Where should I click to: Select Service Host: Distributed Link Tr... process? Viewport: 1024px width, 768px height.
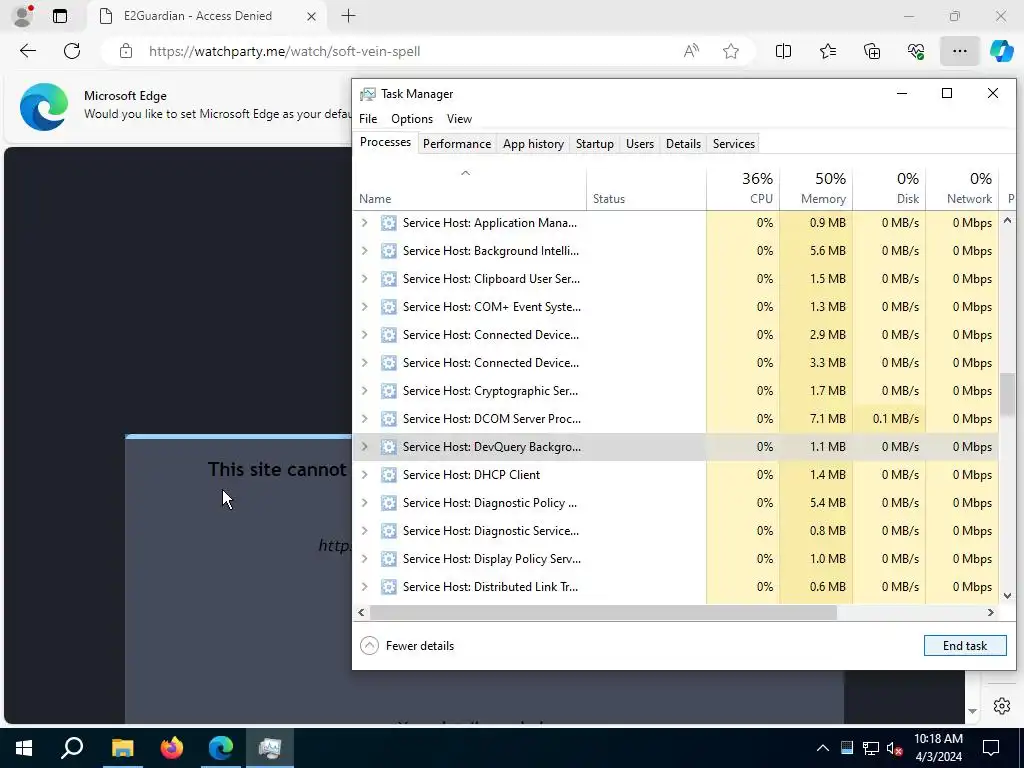(676, 587)
